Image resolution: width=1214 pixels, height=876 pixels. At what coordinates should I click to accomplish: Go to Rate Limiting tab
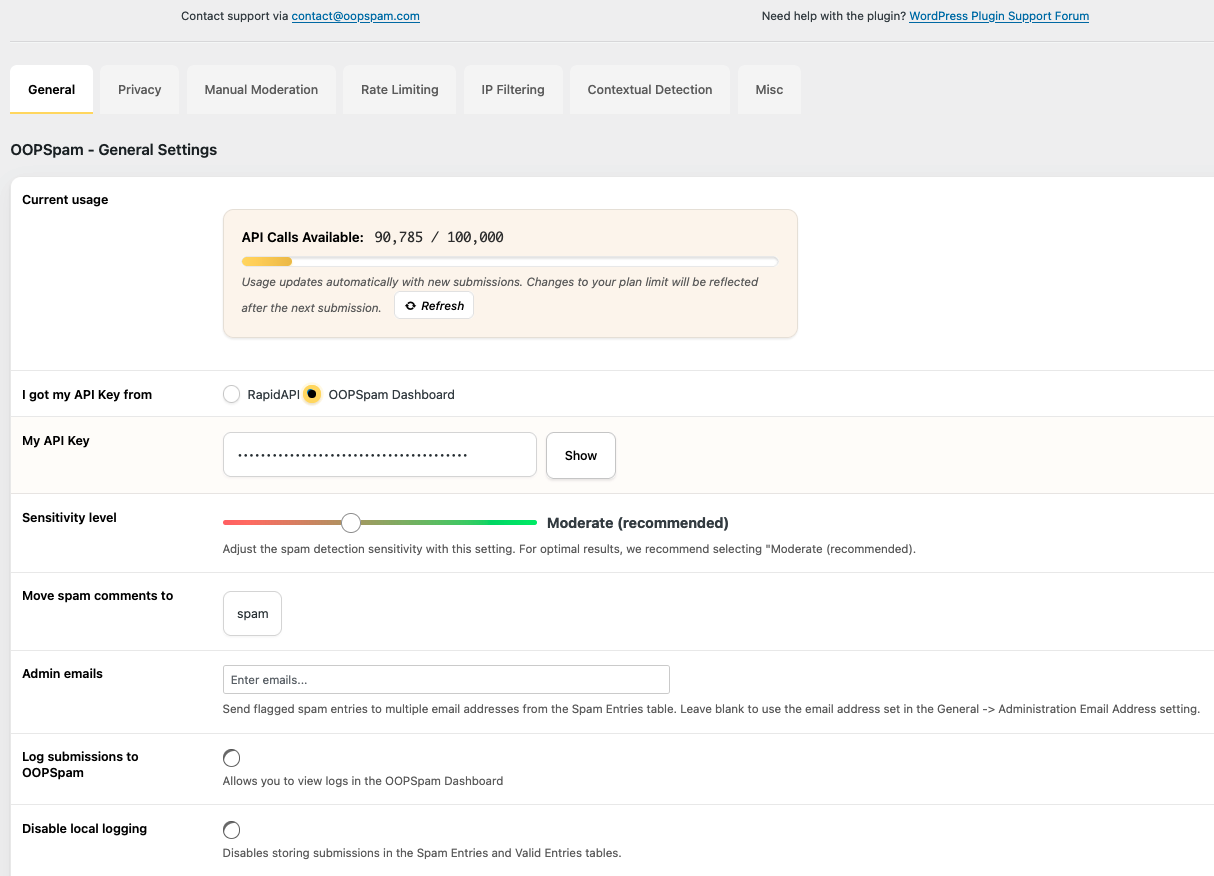coord(399,90)
